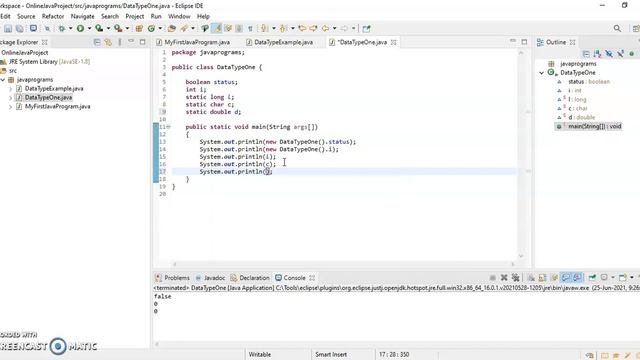Expand DataTypeExample.java in Package Explorer
This screenshot has height=360, width=640.
point(10,89)
